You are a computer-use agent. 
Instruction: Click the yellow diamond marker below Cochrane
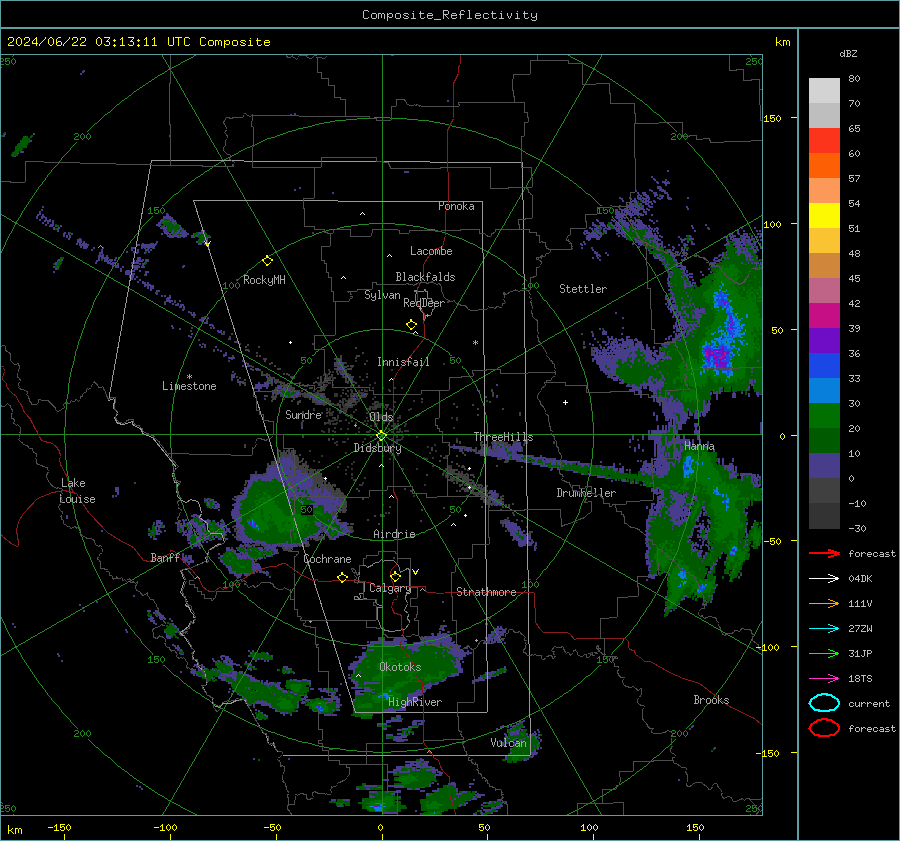(342, 578)
